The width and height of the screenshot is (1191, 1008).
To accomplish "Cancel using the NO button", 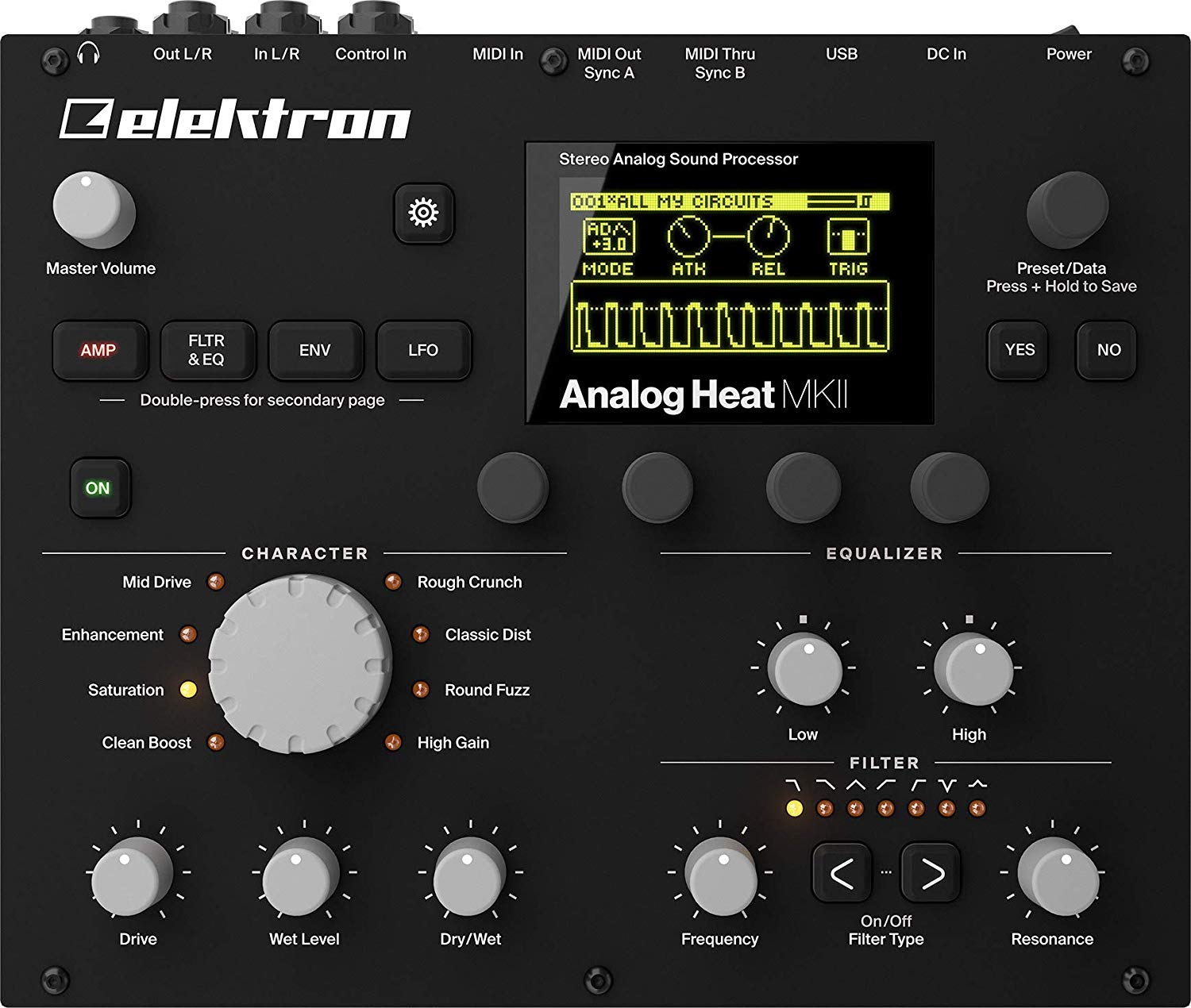I will pos(1106,350).
